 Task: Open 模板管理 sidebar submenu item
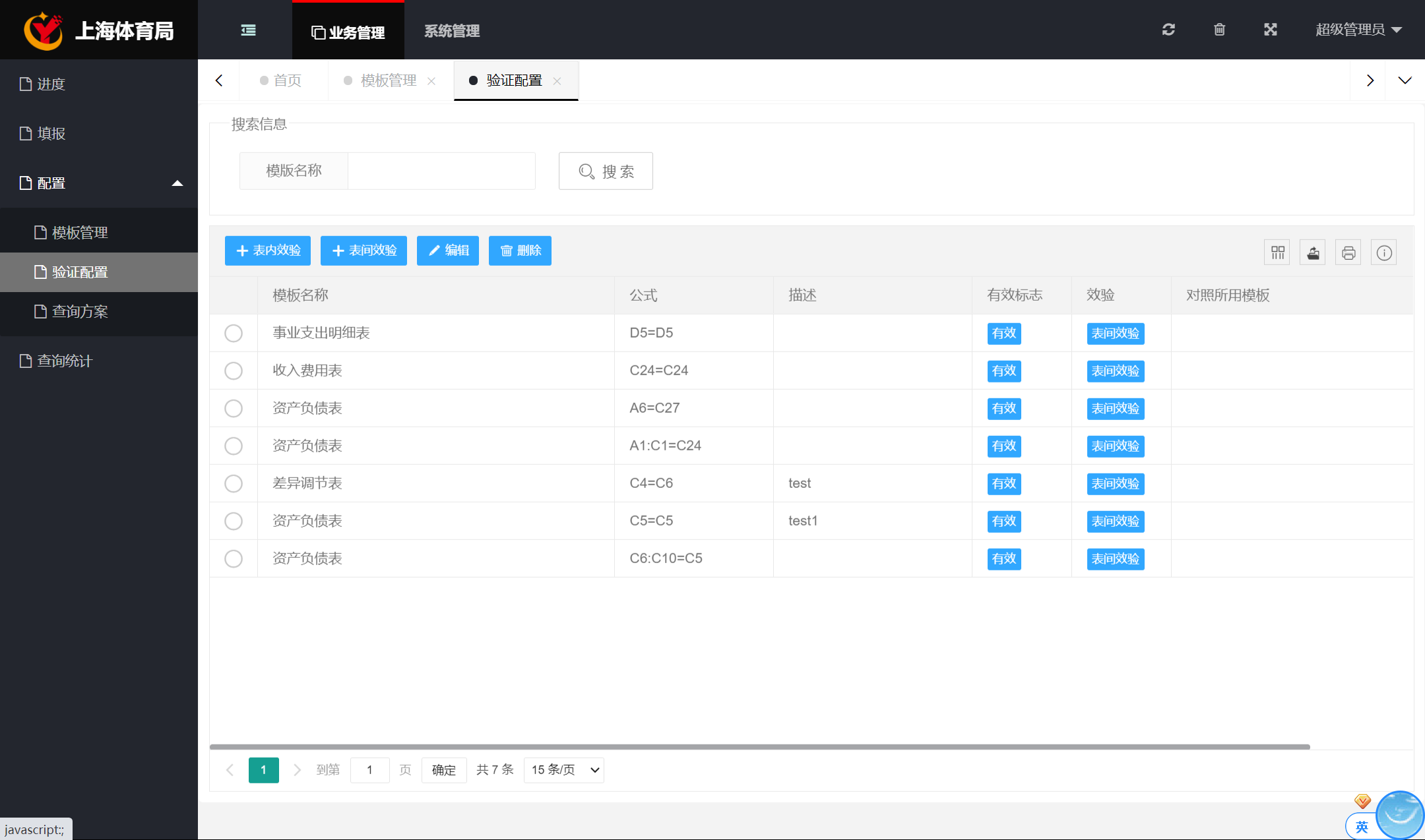point(99,233)
